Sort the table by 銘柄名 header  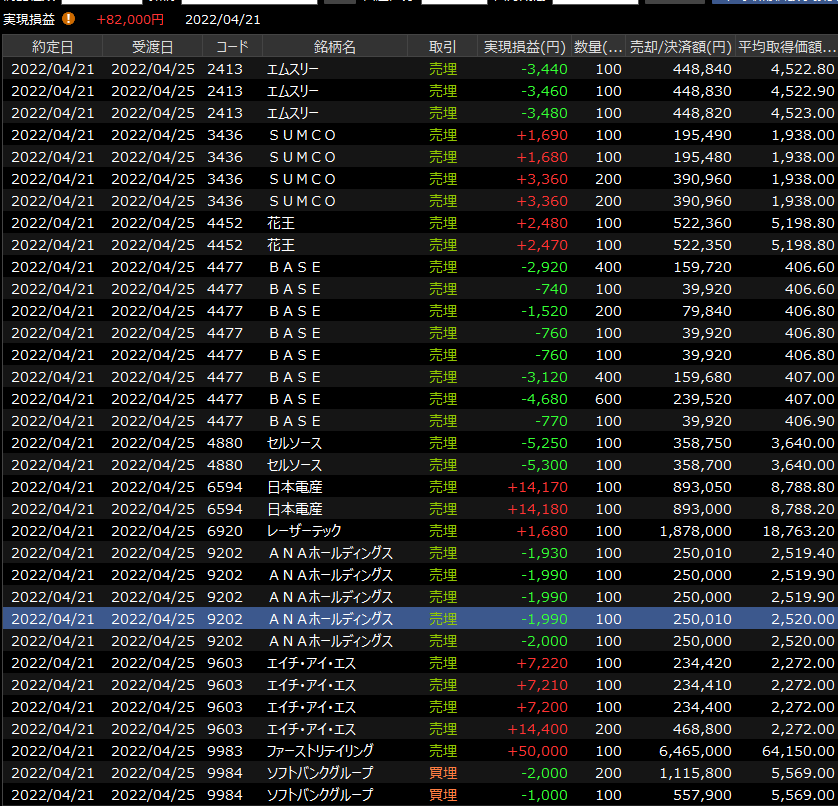tap(334, 47)
